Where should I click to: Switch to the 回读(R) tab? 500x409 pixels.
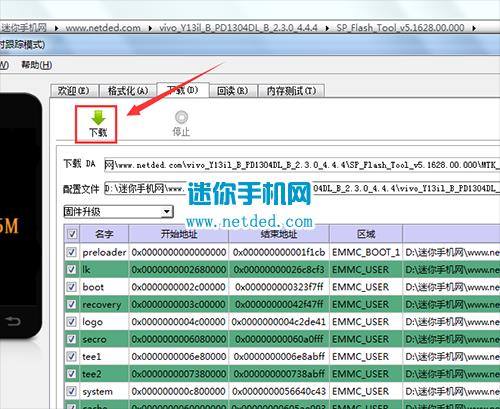pos(233,91)
